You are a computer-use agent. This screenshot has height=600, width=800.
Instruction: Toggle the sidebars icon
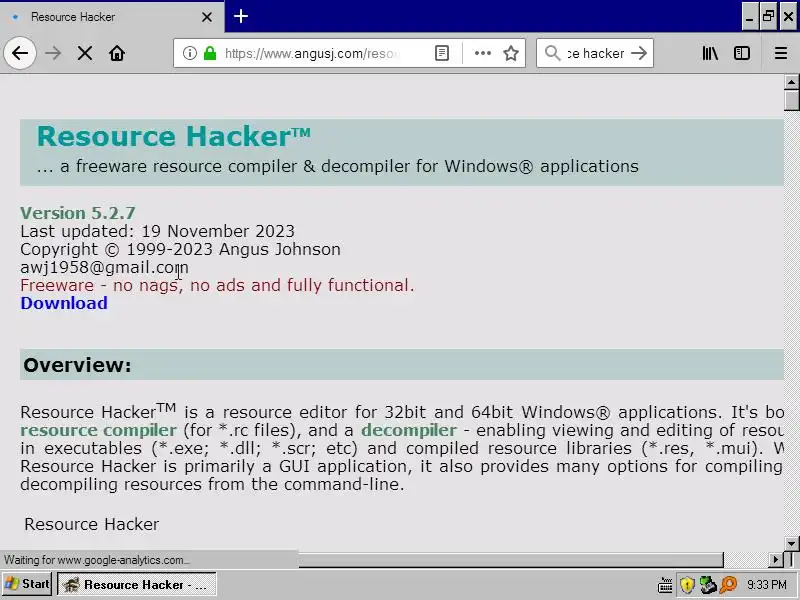(742, 53)
